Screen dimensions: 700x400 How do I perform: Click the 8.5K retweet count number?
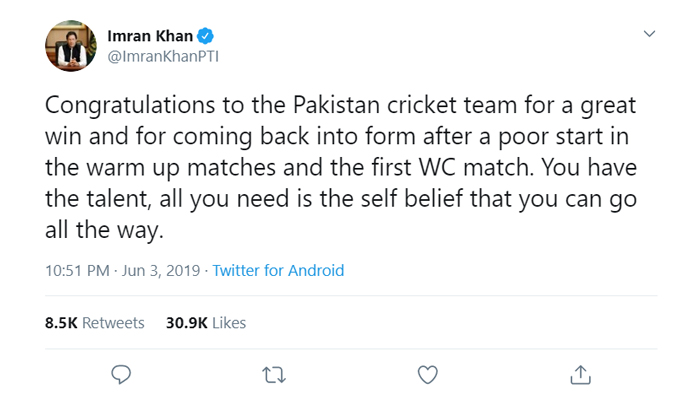pyautogui.click(x=61, y=323)
